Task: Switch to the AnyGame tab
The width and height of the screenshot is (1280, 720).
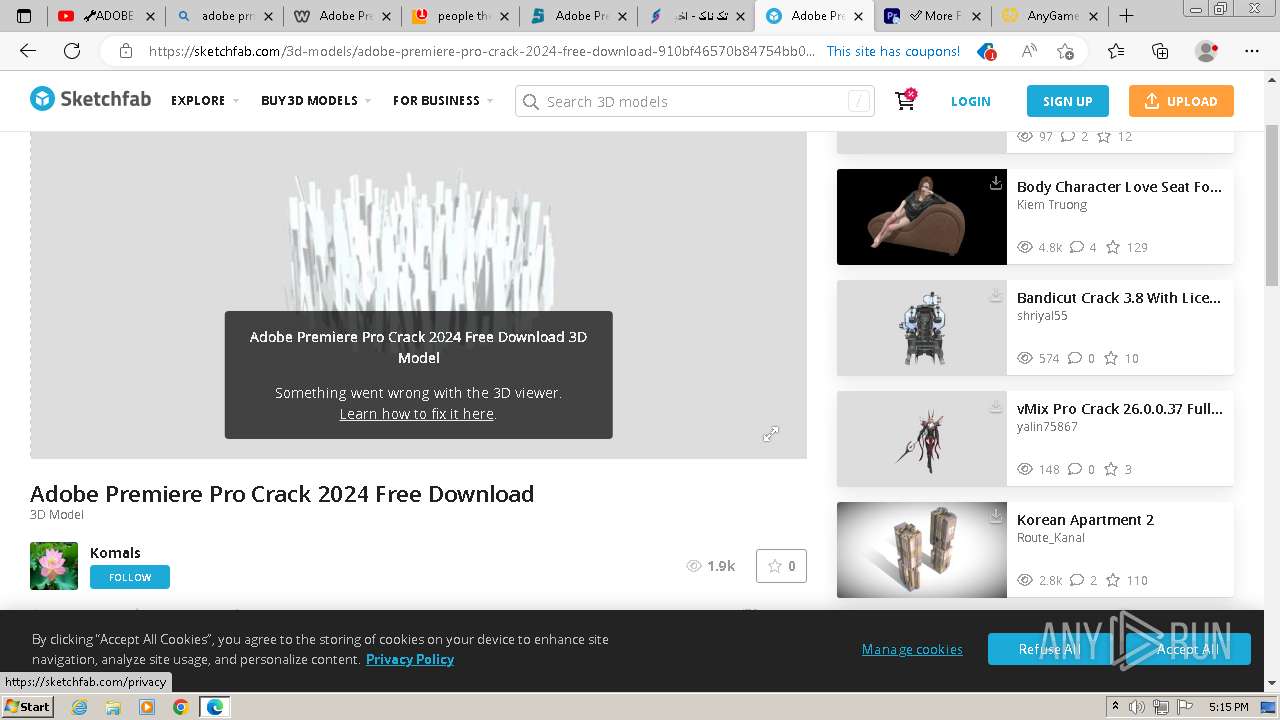Action: coord(1050,16)
